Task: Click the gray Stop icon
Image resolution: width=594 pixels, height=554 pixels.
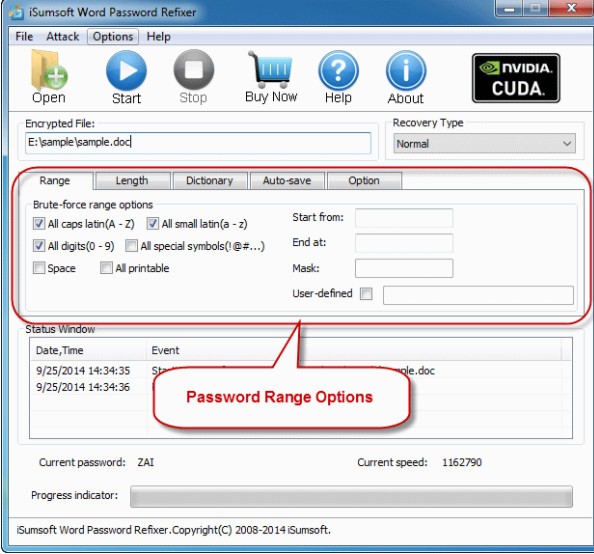Action: [194, 70]
